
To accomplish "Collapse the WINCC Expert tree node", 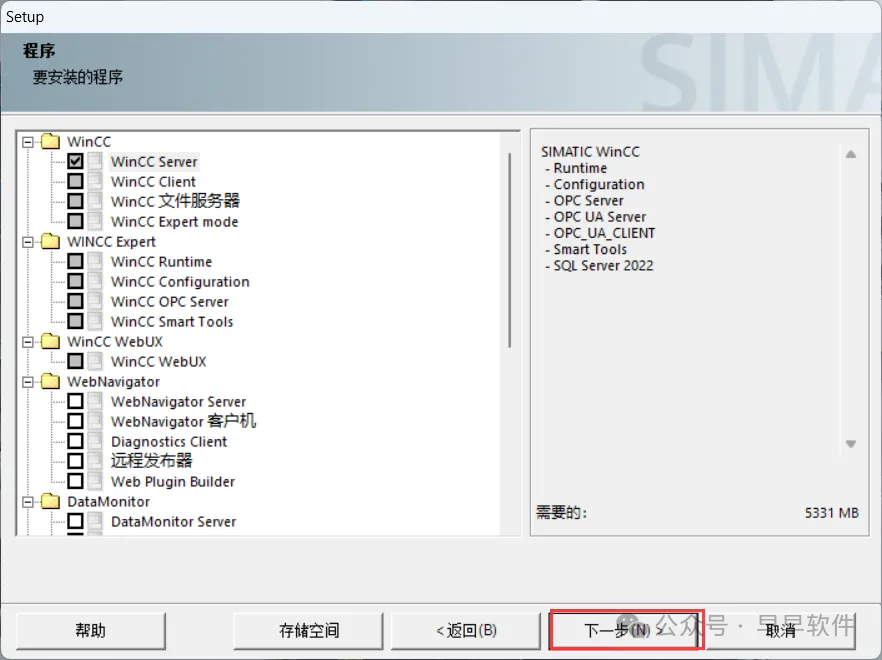I will (28, 242).
